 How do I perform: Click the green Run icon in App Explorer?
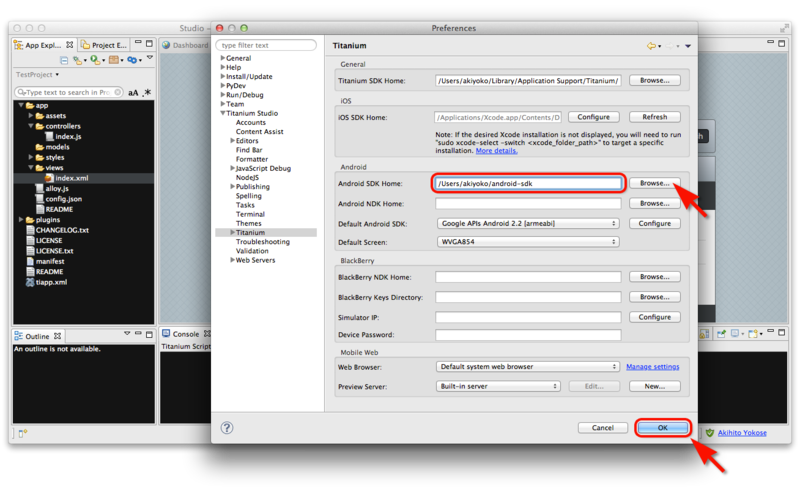95,60
